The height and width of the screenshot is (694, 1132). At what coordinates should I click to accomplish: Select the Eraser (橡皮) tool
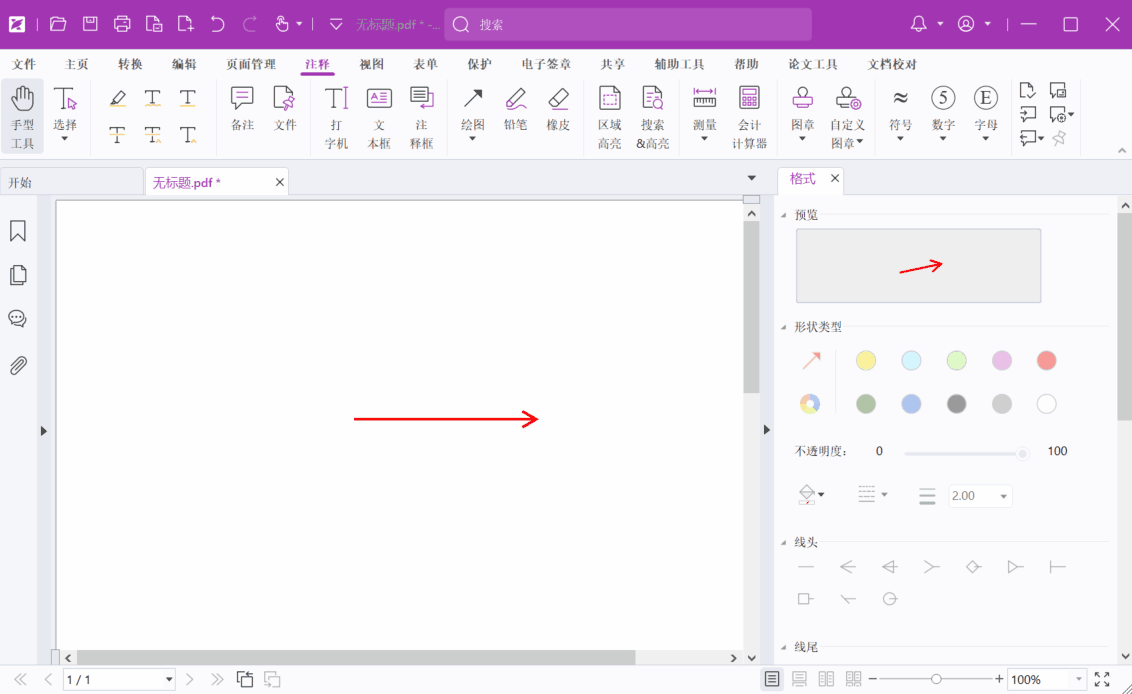tap(558, 109)
